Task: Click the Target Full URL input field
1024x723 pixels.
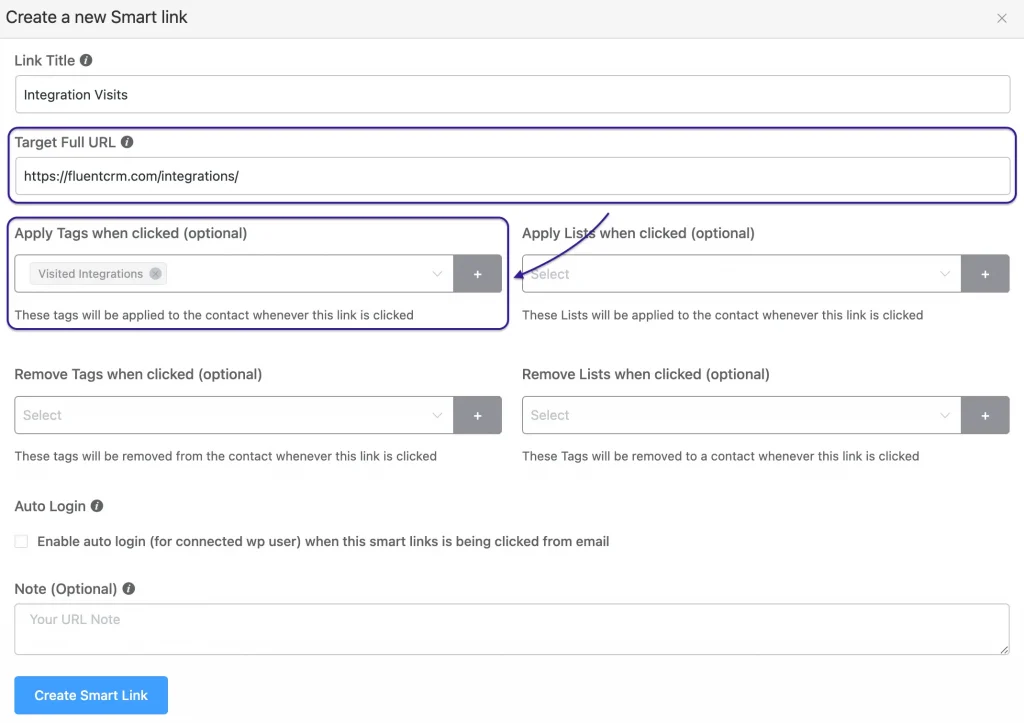Action: (x=400, y=176)
